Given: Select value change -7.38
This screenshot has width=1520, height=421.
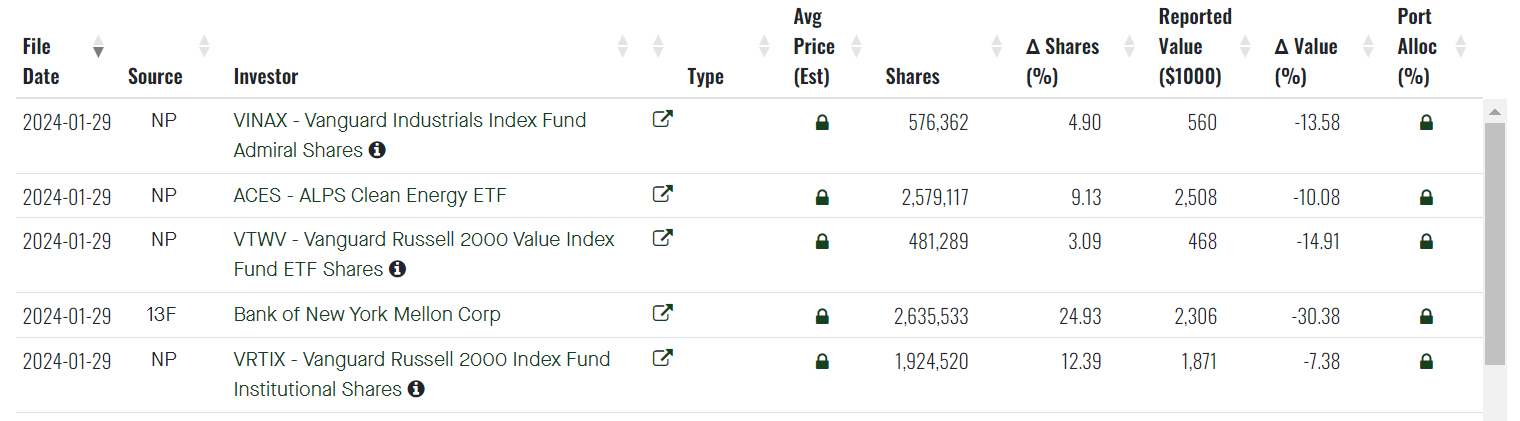Looking at the screenshot, I should pyautogui.click(x=1320, y=361).
